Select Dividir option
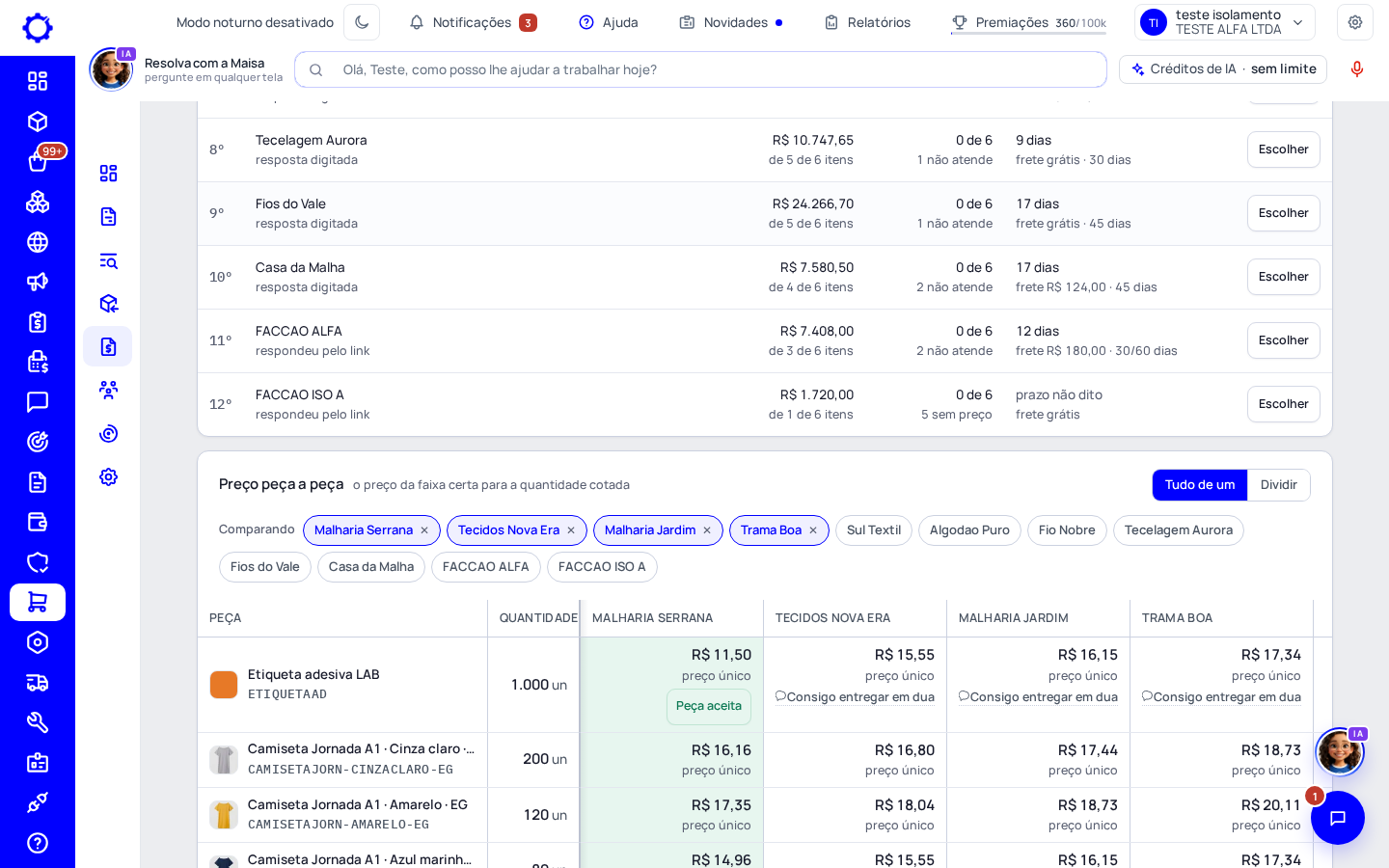This screenshot has width=1389, height=868. click(1278, 485)
